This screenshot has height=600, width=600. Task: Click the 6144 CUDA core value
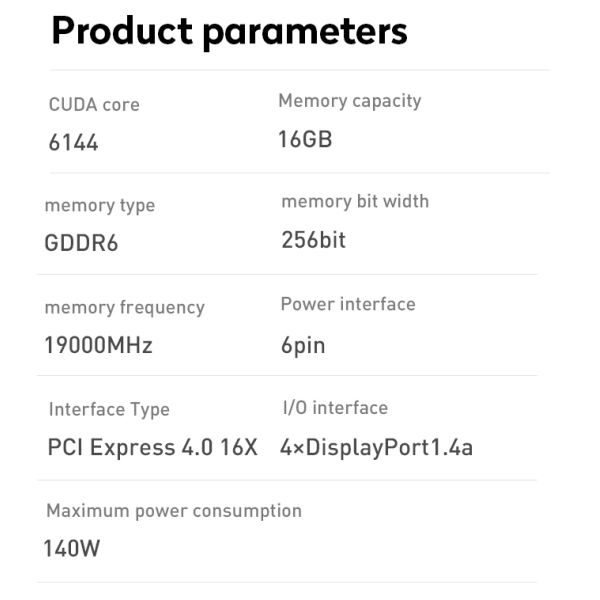pos(74,143)
